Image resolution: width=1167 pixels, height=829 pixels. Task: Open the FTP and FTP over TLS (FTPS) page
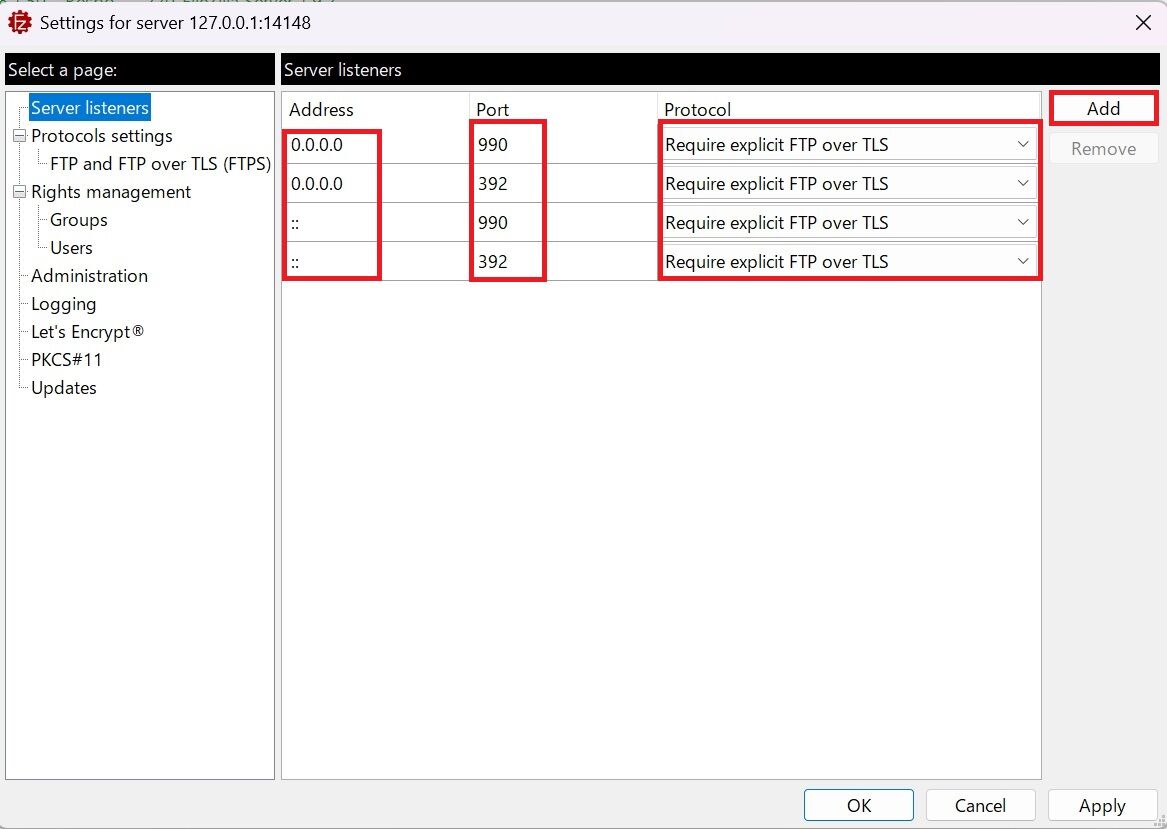[x=159, y=163]
